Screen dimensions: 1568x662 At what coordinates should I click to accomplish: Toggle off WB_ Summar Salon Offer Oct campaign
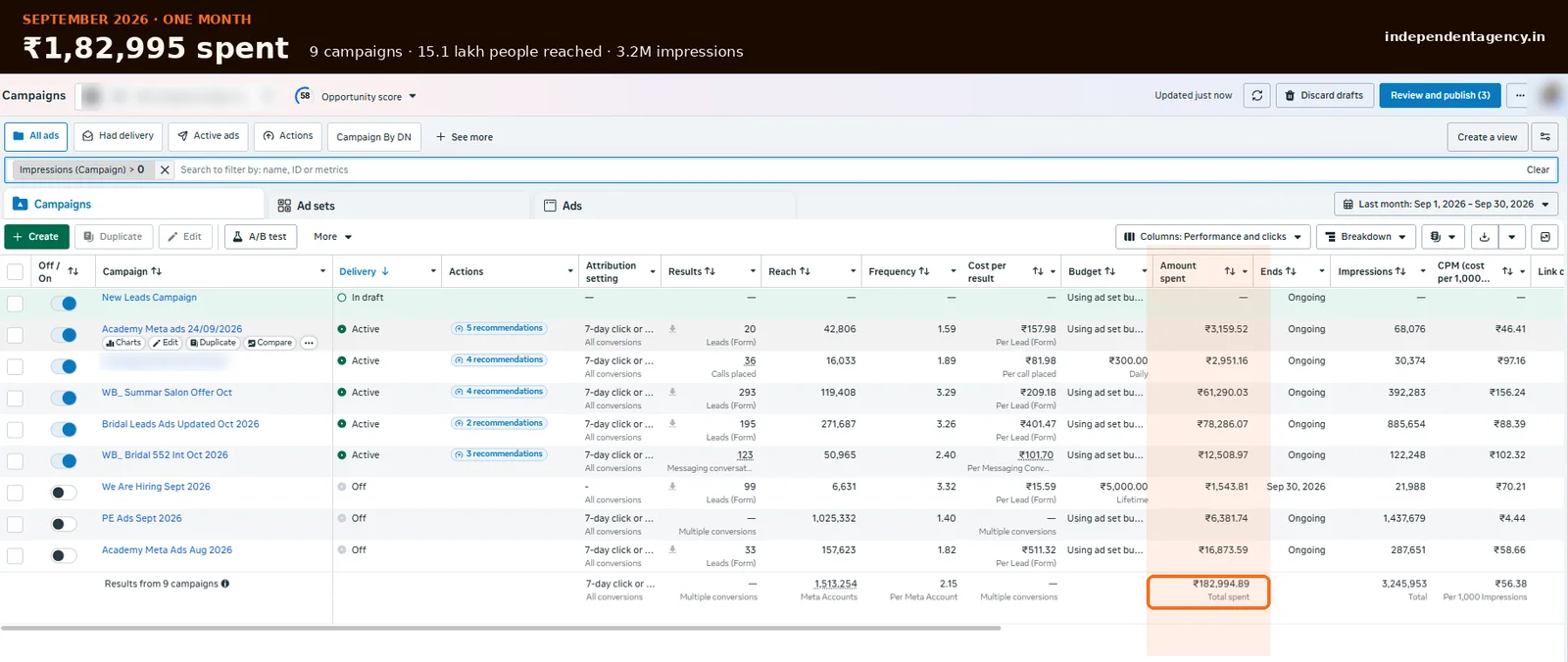click(x=63, y=398)
